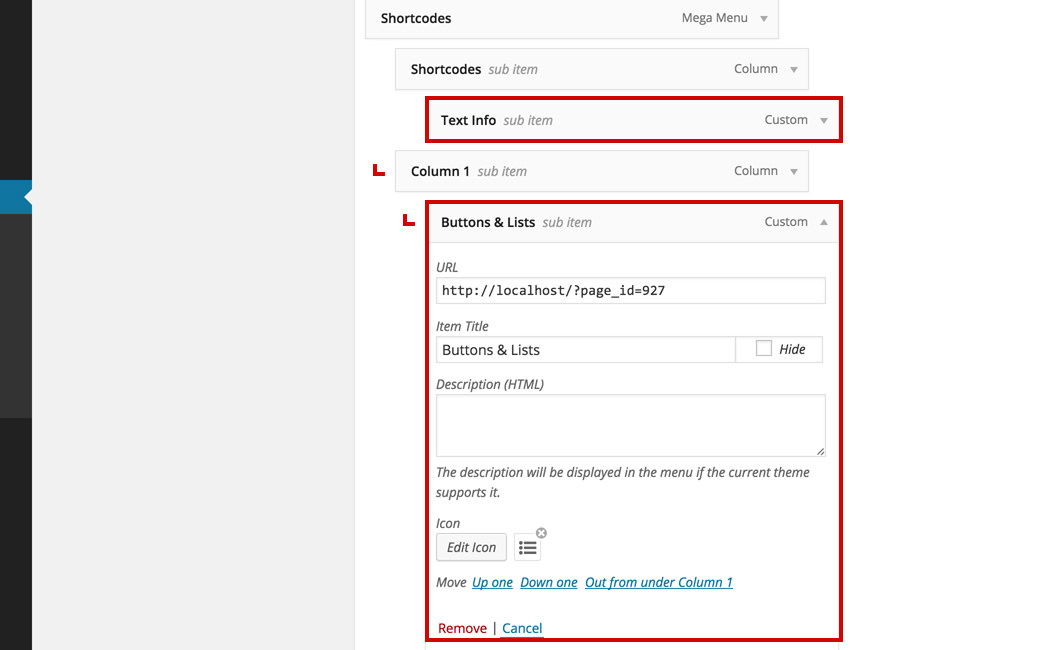
Task: Expand the Shortcodes Column sub item
Action: pos(794,69)
